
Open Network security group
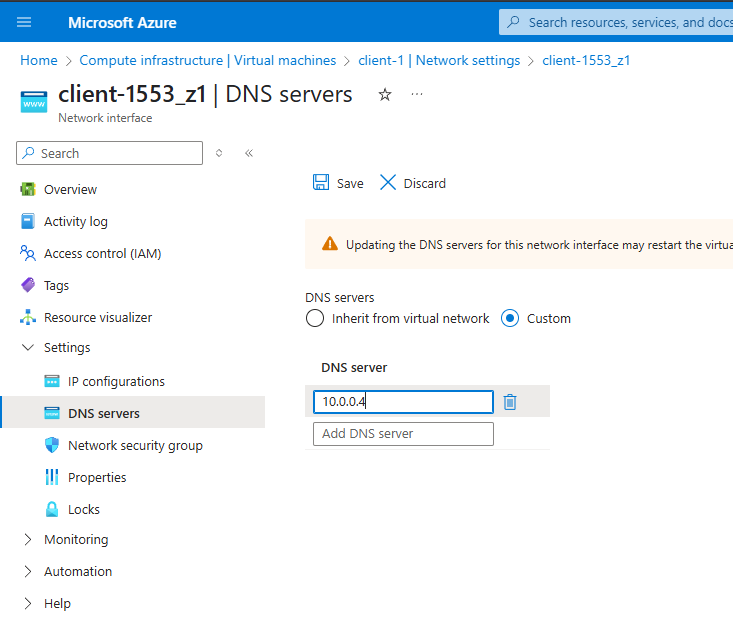tap(135, 446)
